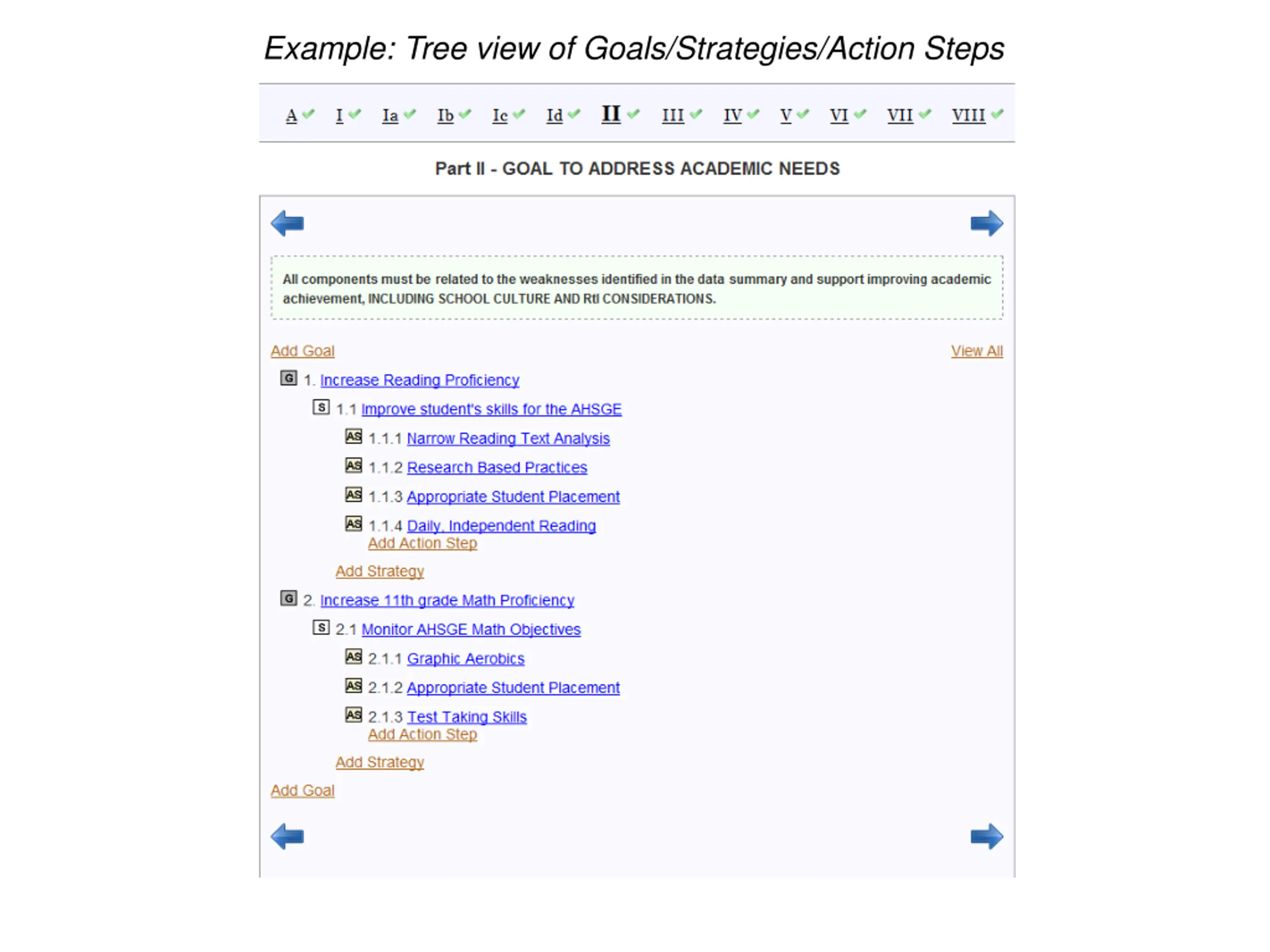Click the S icon beside Monitor AHSGE Math Objectives
The width and height of the screenshot is (1270, 952).
[321, 627]
